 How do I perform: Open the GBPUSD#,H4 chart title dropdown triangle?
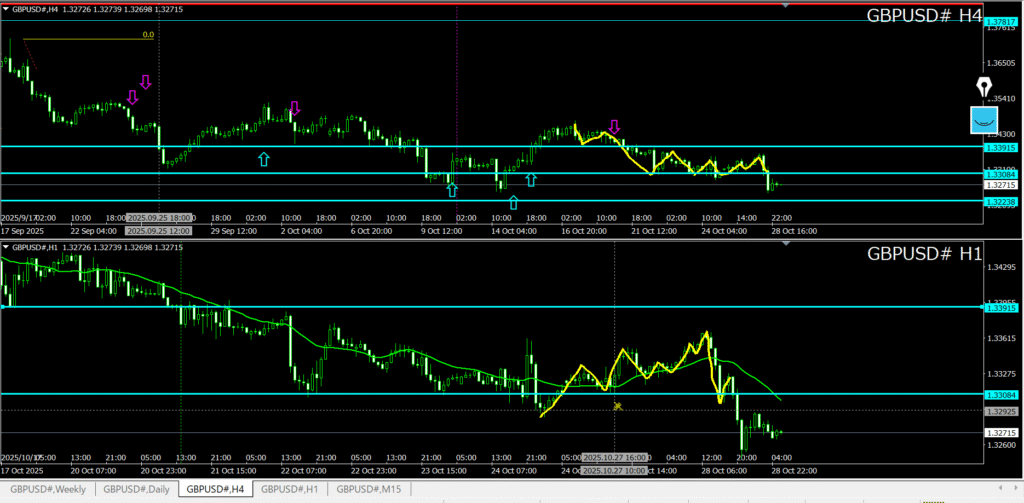[5, 8]
